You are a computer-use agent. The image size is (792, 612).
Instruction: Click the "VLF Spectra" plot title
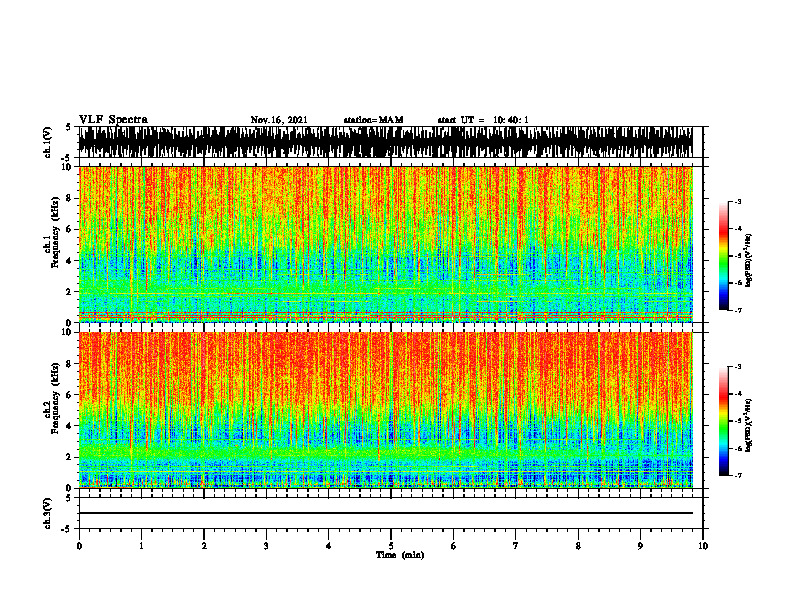(113, 120)
